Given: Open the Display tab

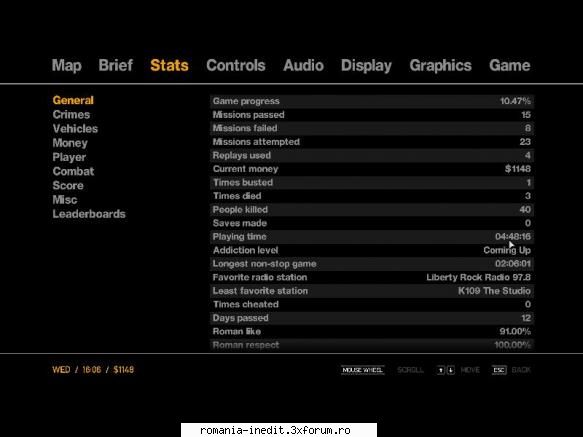Looking at the screenshot, I should [x=366, y=66].
